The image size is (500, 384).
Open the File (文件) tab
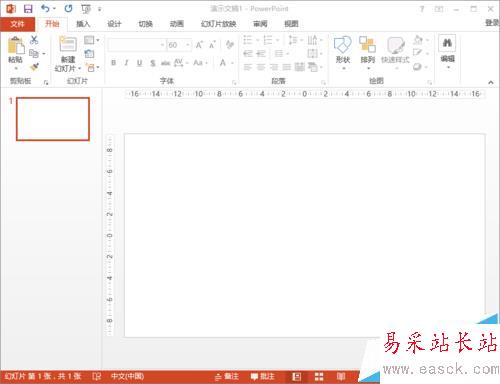(x=17, y=24)
